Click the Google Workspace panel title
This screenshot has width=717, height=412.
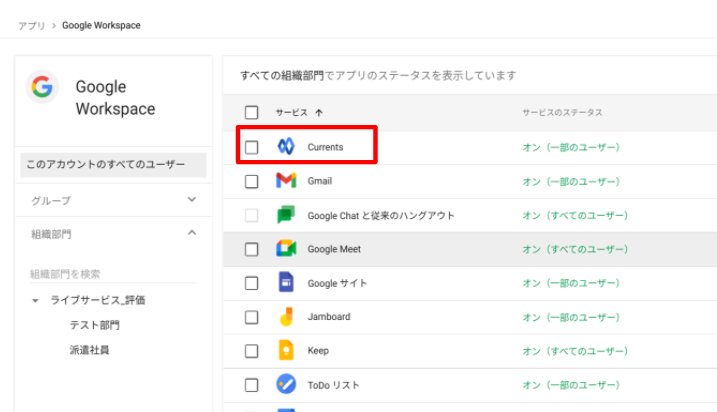[x=115, y=97]
